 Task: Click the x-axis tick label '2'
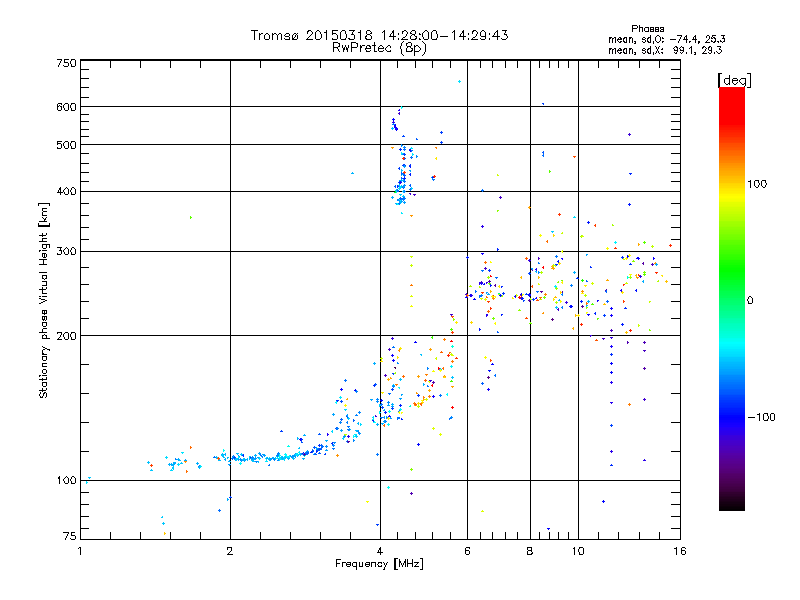click(230, 551)
